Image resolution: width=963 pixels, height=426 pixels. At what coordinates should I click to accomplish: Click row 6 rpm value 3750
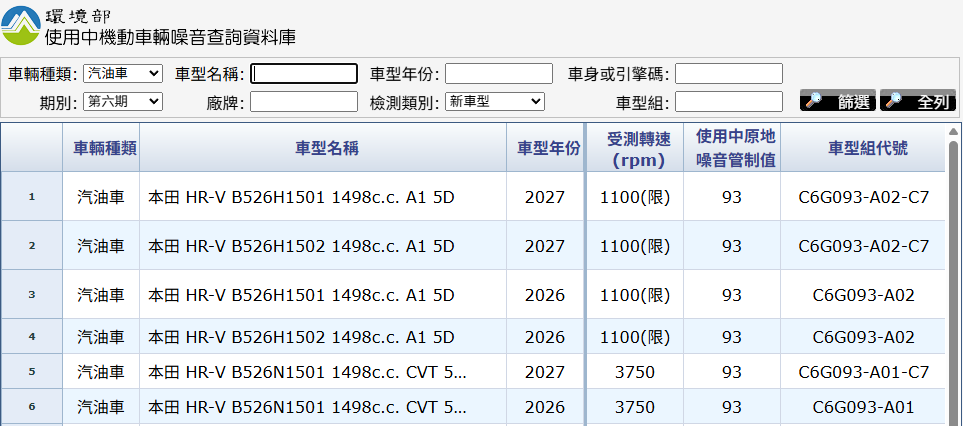pos(635,407)
